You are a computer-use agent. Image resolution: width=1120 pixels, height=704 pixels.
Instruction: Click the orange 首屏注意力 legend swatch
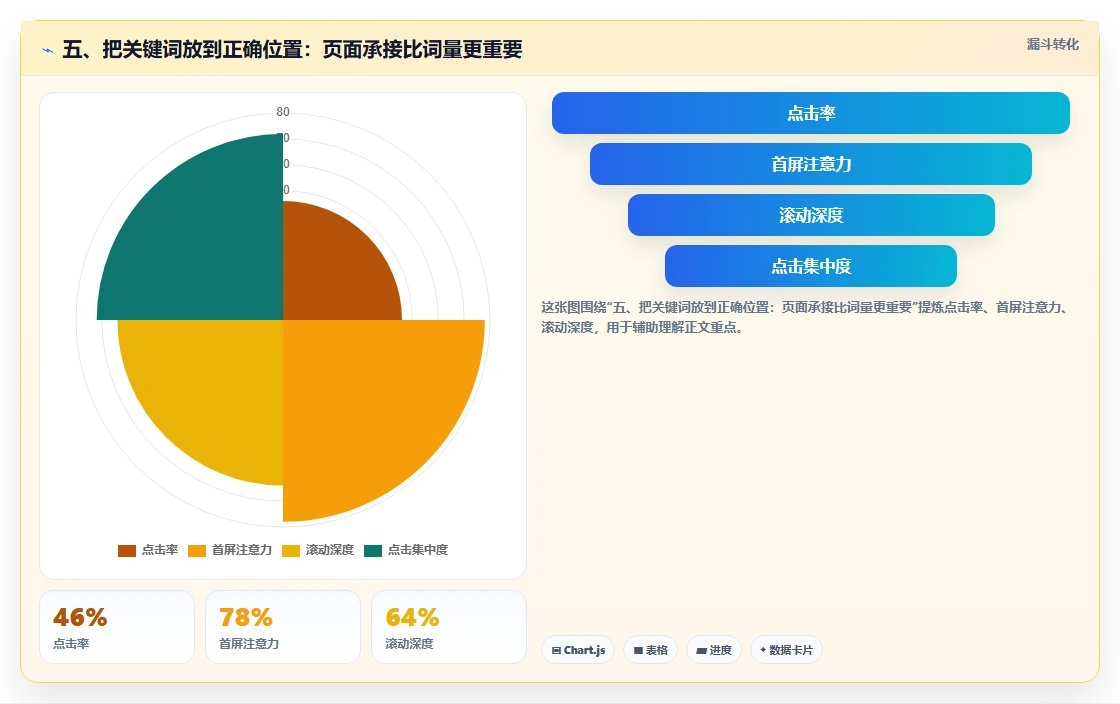pos(196,550)
